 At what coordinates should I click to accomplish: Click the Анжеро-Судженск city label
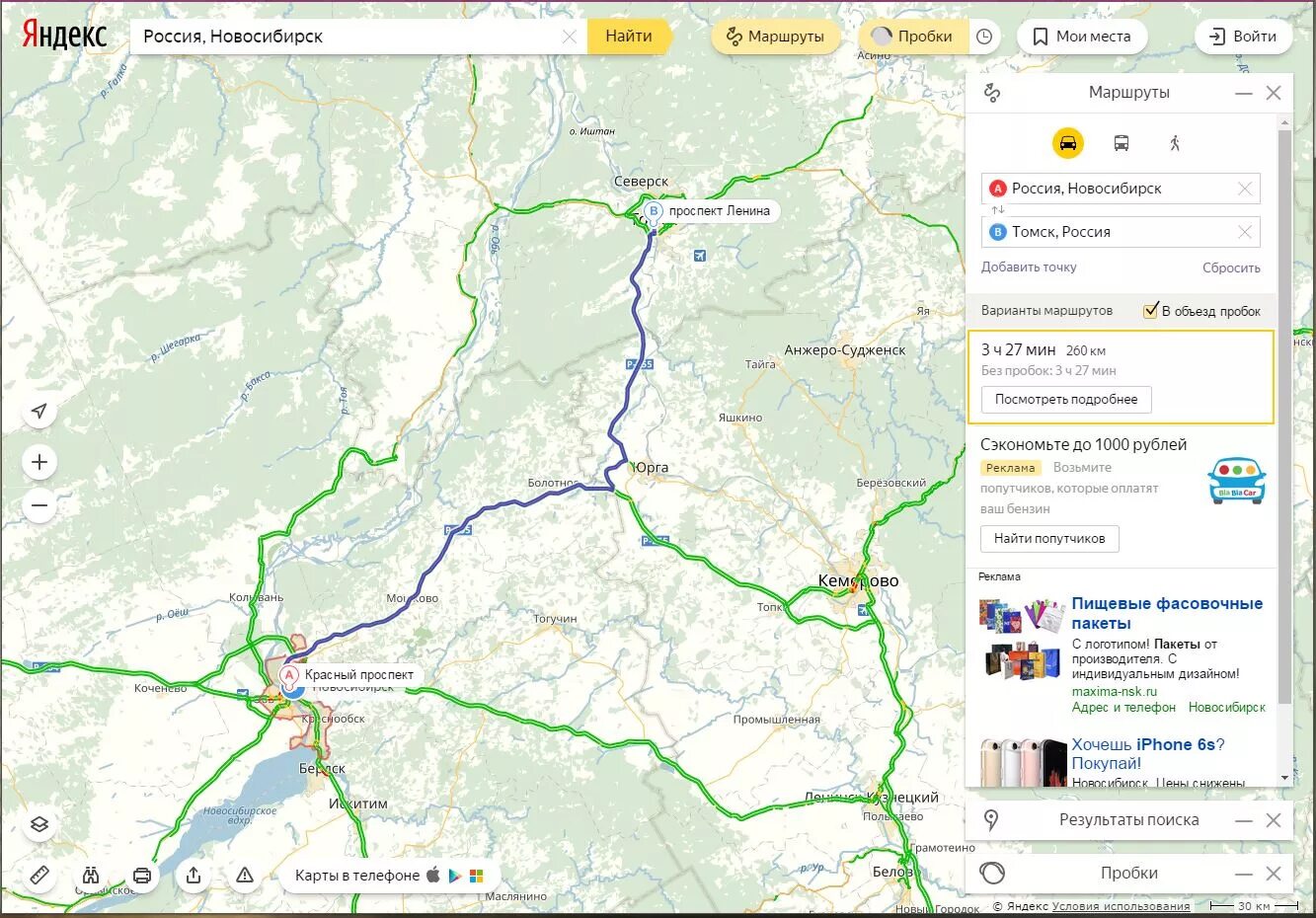tap(844, 350)
